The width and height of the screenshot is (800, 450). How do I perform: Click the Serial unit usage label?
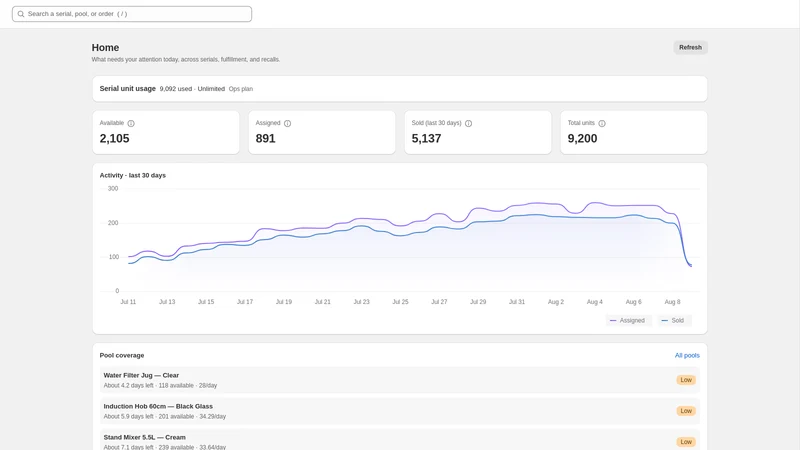(x=128, y=89)
